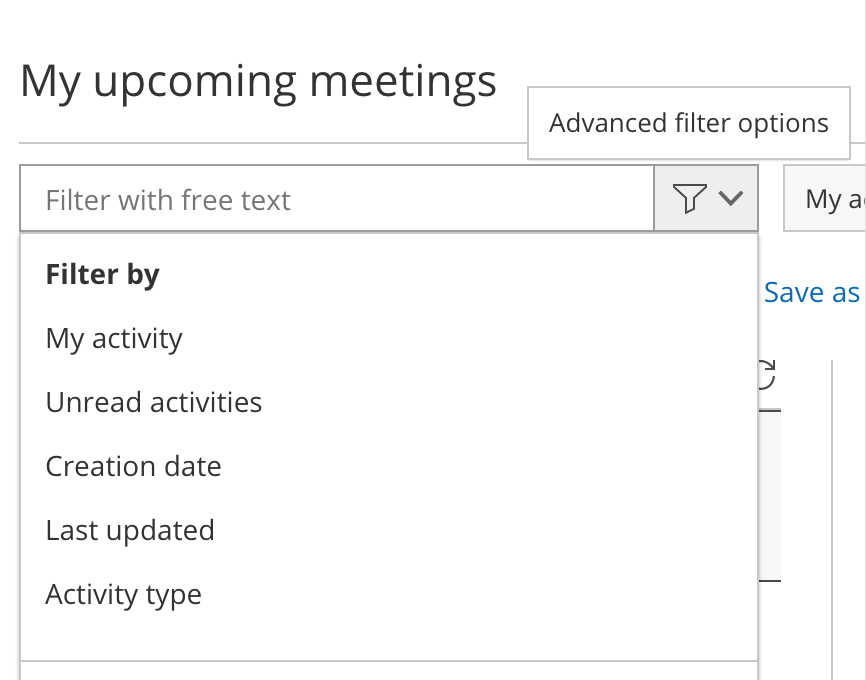Click into the 'Filter with free text' field
The width and height of the screenshot is (866, 680).
(336, 199)
